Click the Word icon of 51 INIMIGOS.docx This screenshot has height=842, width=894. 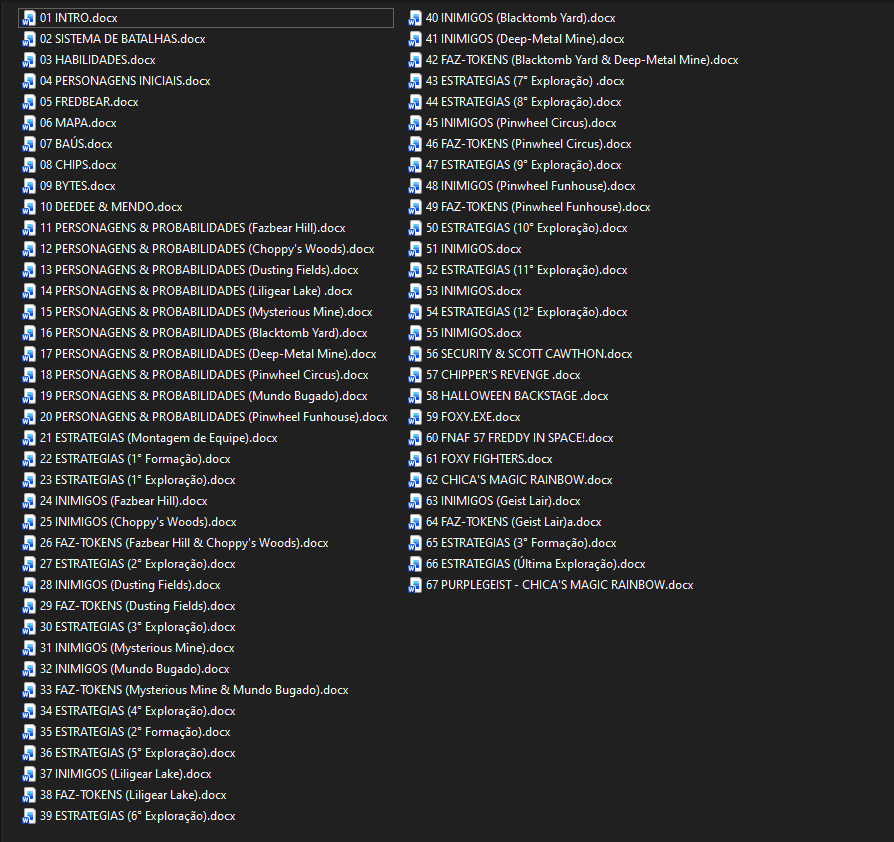(415, 249)
